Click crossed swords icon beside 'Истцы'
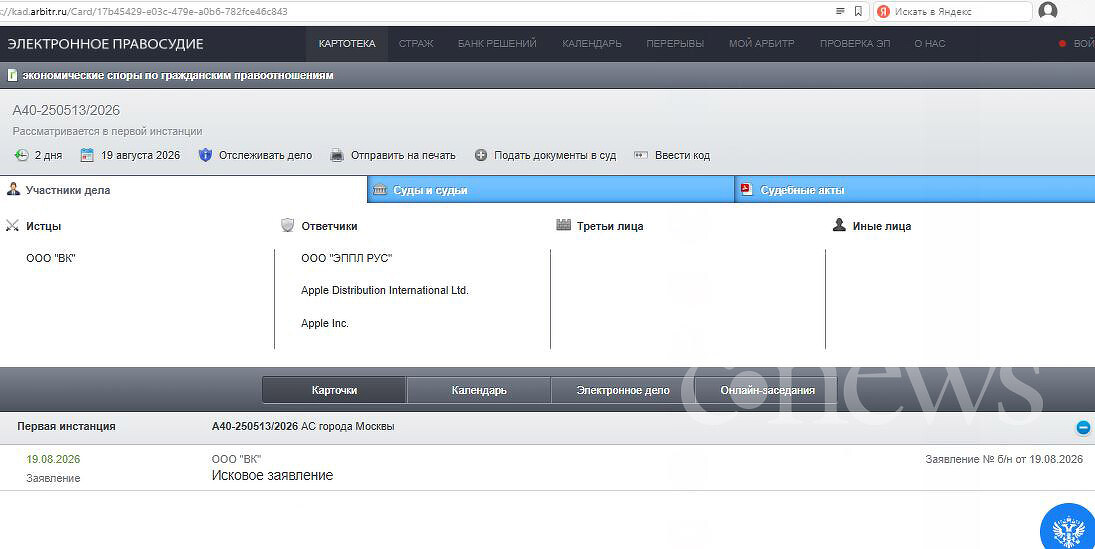Viewport: 1095px width, 549px height. pyautogui.click(x=13, y=226)
